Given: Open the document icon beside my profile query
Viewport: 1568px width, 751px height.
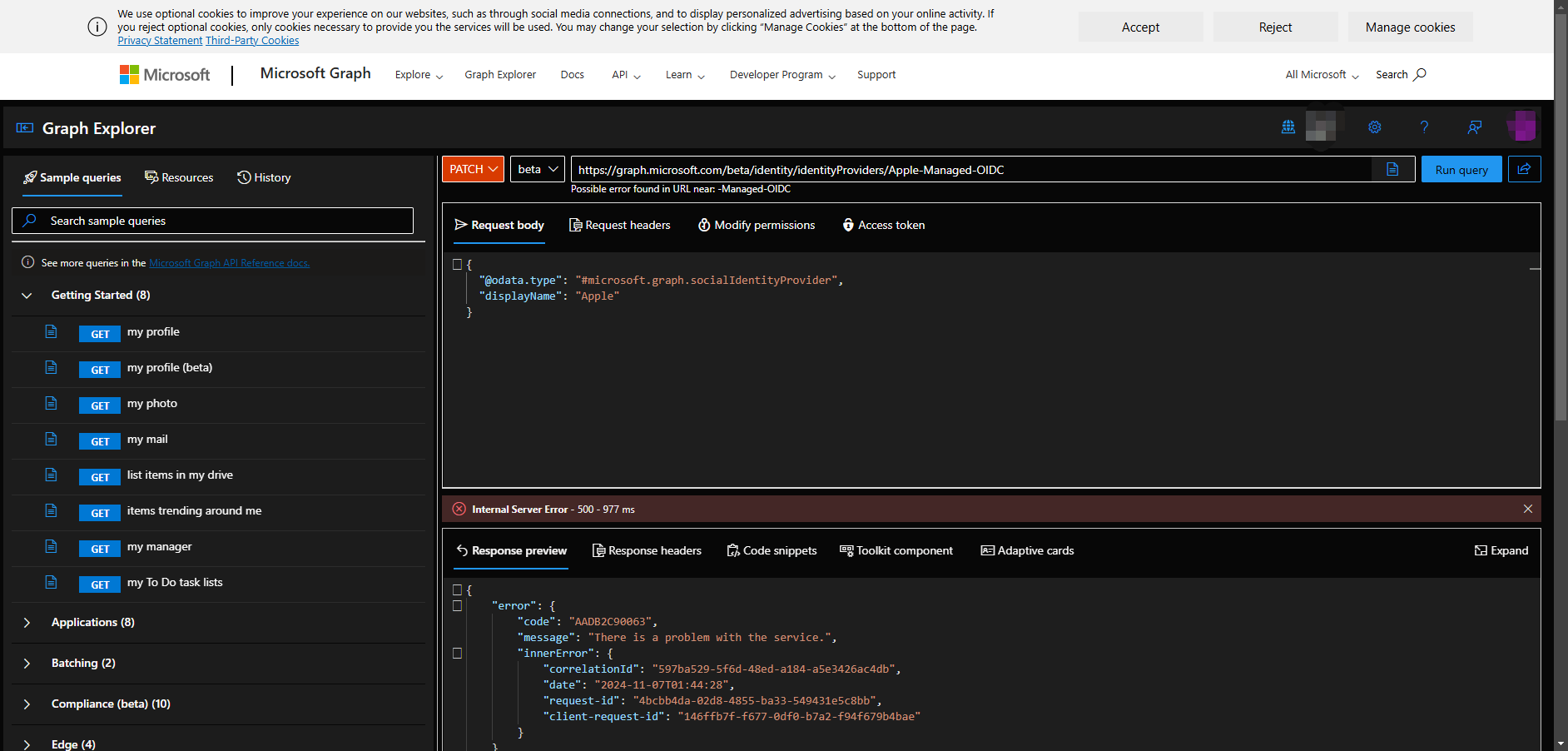Looking at the screenshot, I should [51, 331].
